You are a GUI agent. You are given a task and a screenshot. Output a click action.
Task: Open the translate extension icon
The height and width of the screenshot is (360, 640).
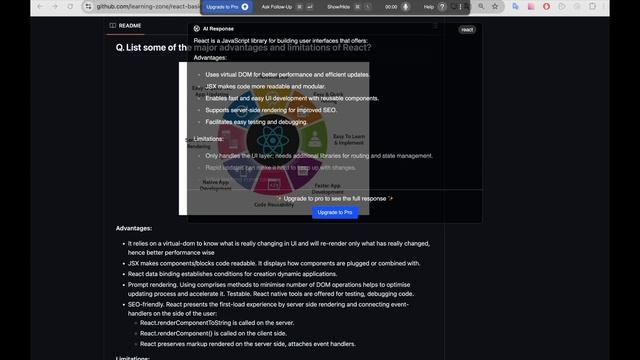coord(515,7)
